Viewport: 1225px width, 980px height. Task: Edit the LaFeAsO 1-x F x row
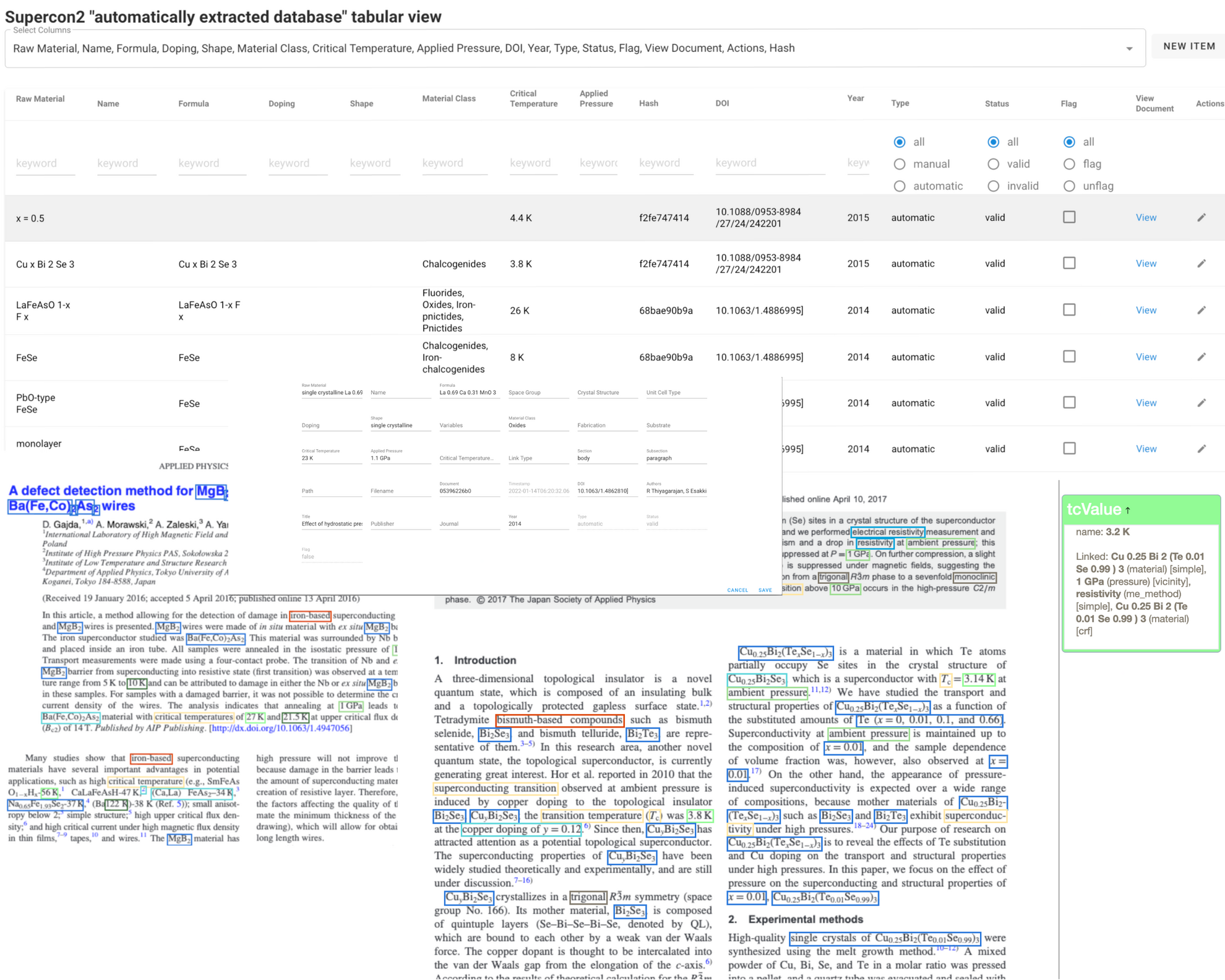(1201, 311)
